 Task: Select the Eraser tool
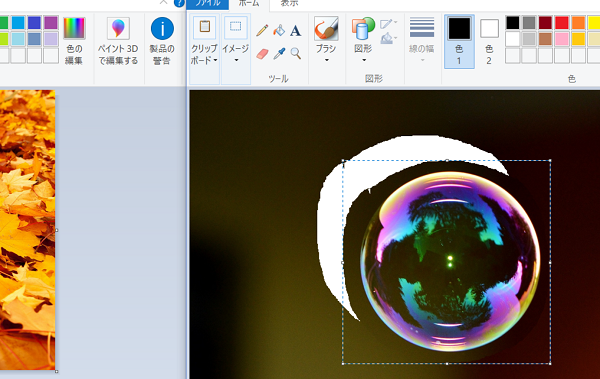[262, 53]
